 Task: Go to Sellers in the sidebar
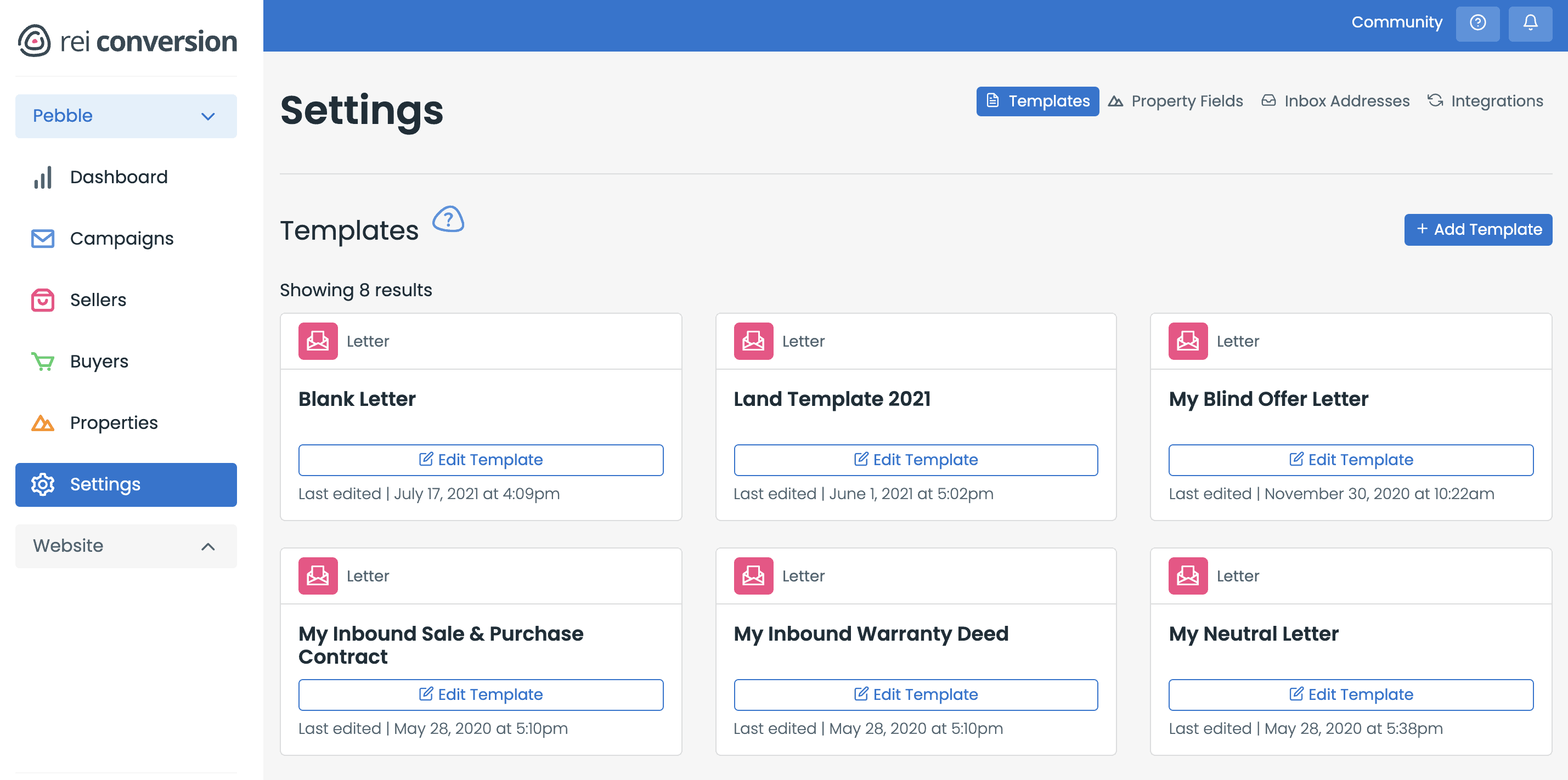(x=126, y=300)
